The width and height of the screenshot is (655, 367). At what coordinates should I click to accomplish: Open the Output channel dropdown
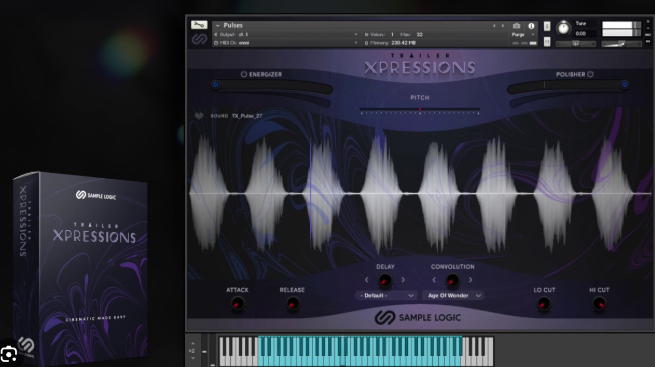pyautogui.click(x=355, y=35)
